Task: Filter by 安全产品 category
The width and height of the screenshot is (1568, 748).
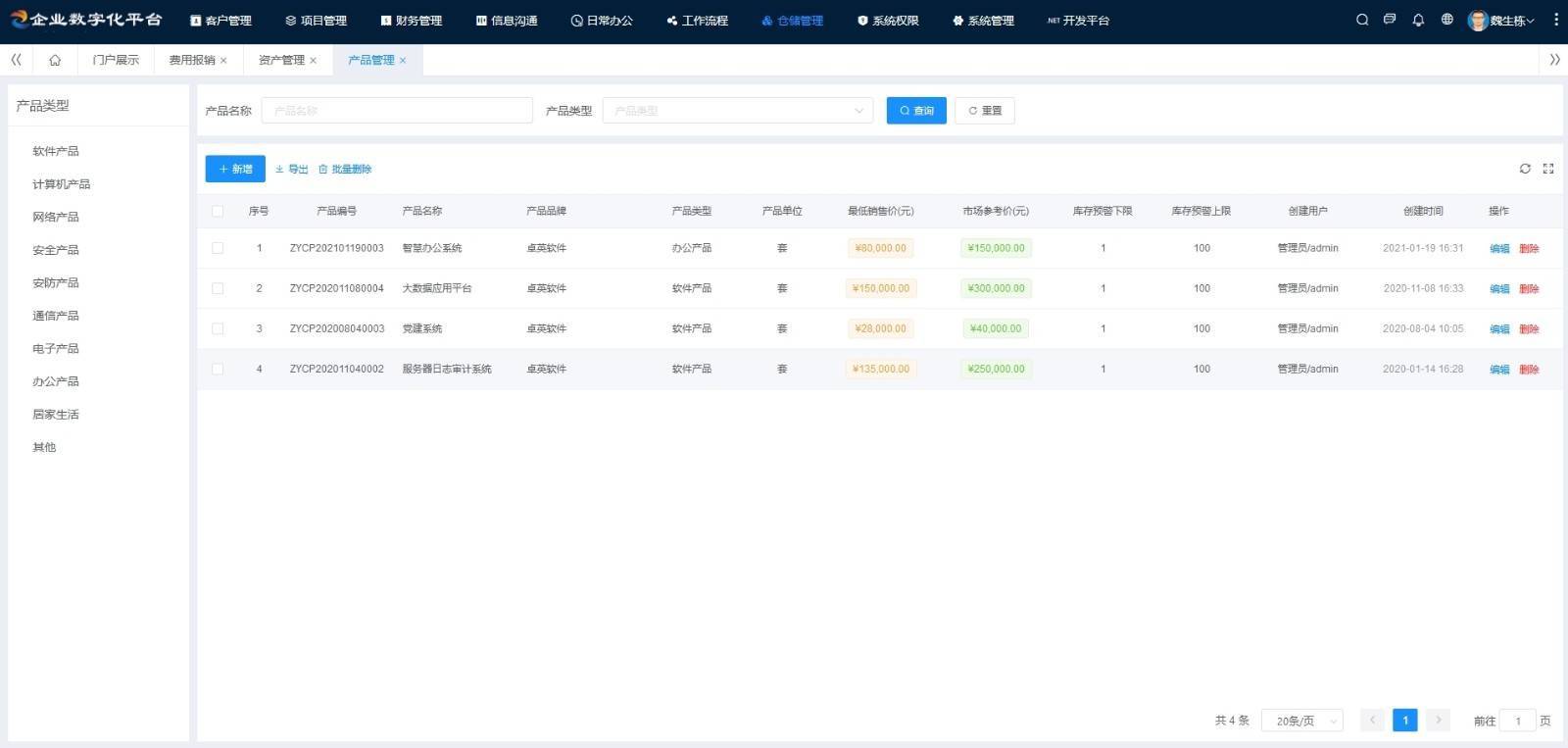Action: pyautogui.click(x=56, y=250)
